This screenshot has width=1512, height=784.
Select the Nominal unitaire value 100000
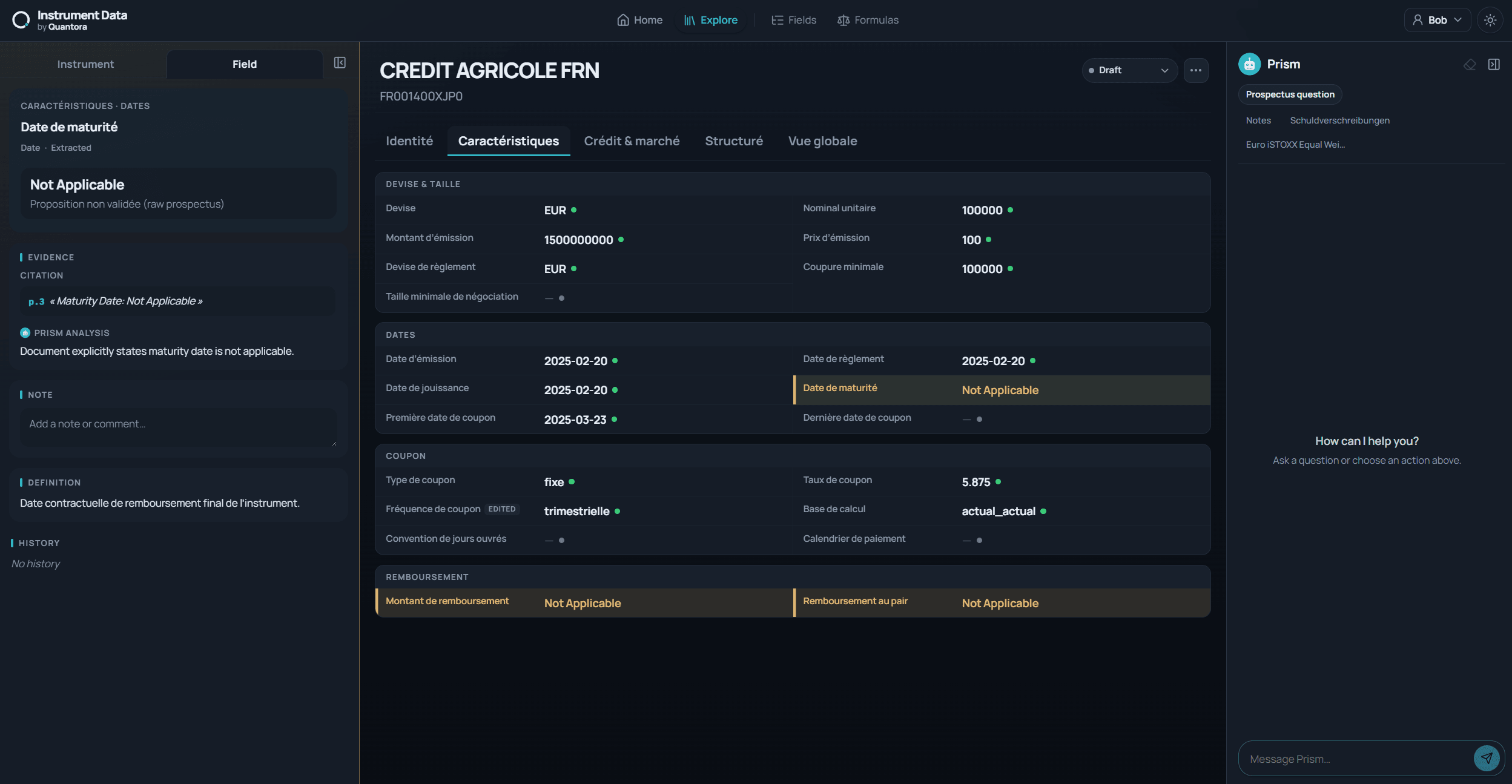pos(982,210)
